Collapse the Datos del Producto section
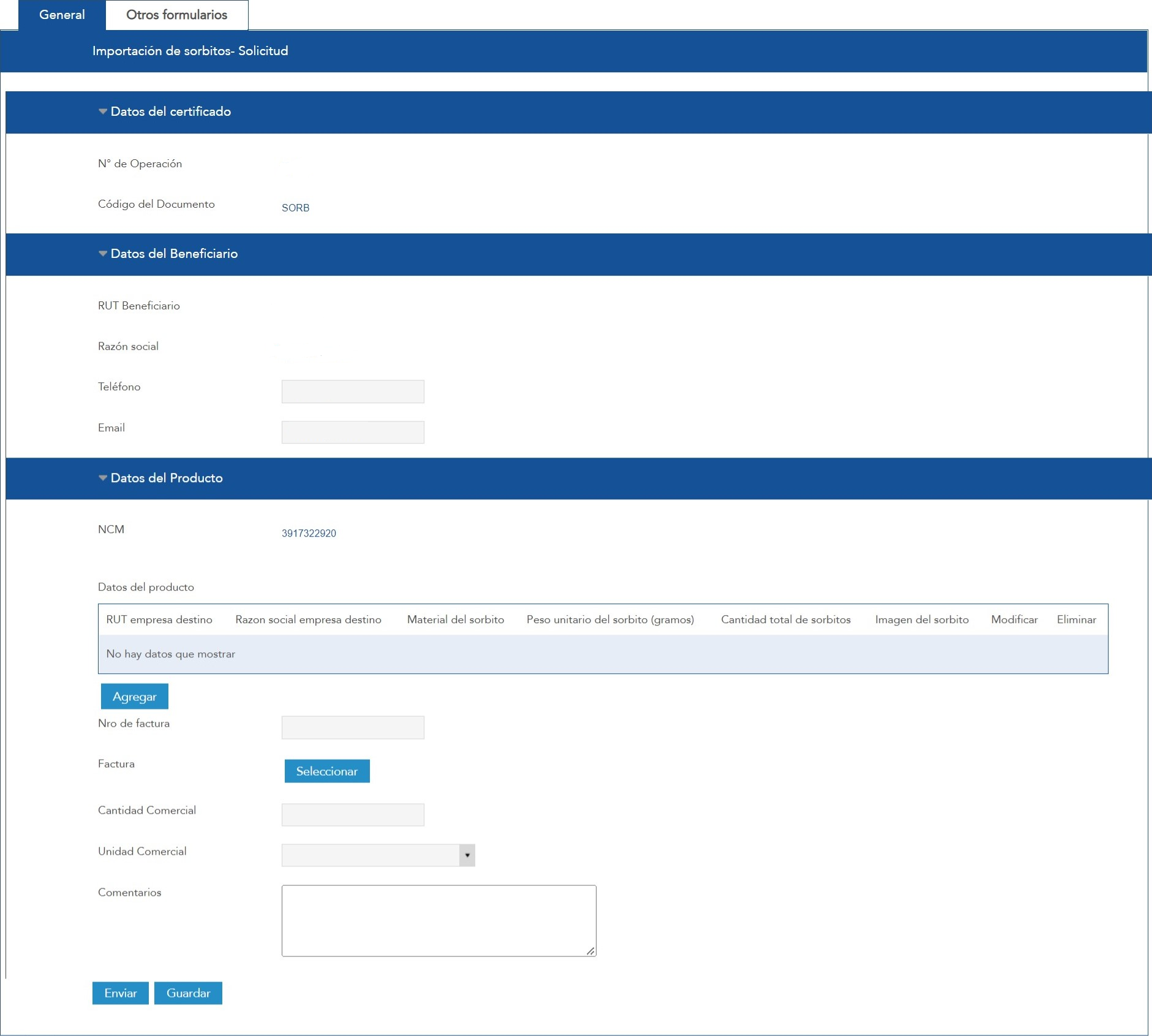The width and height of the screenshot is (1152, 1036). 103,478
